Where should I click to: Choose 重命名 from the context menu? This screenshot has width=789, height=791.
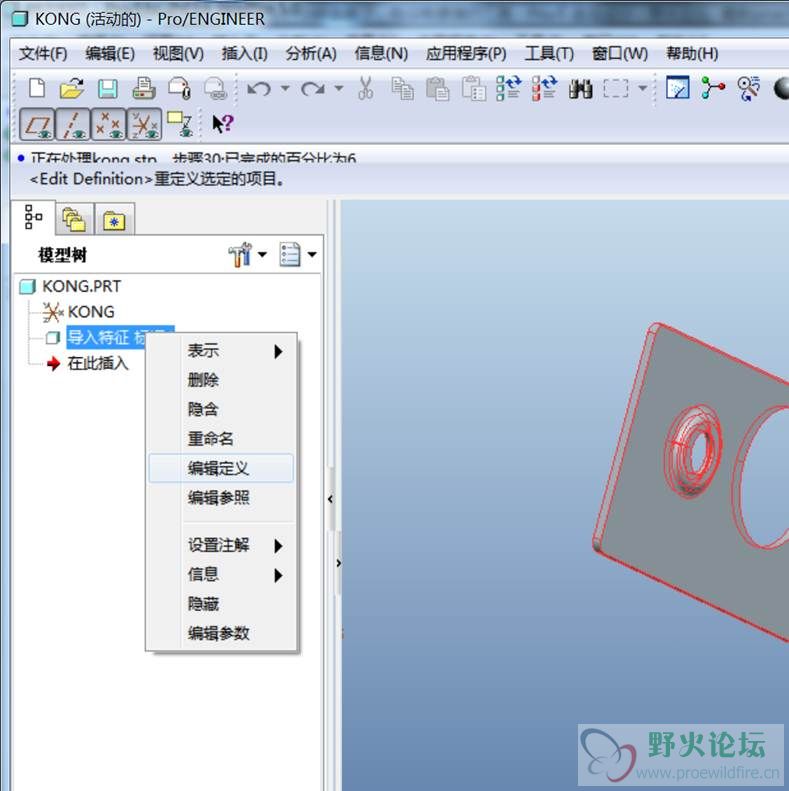point(220,439)
